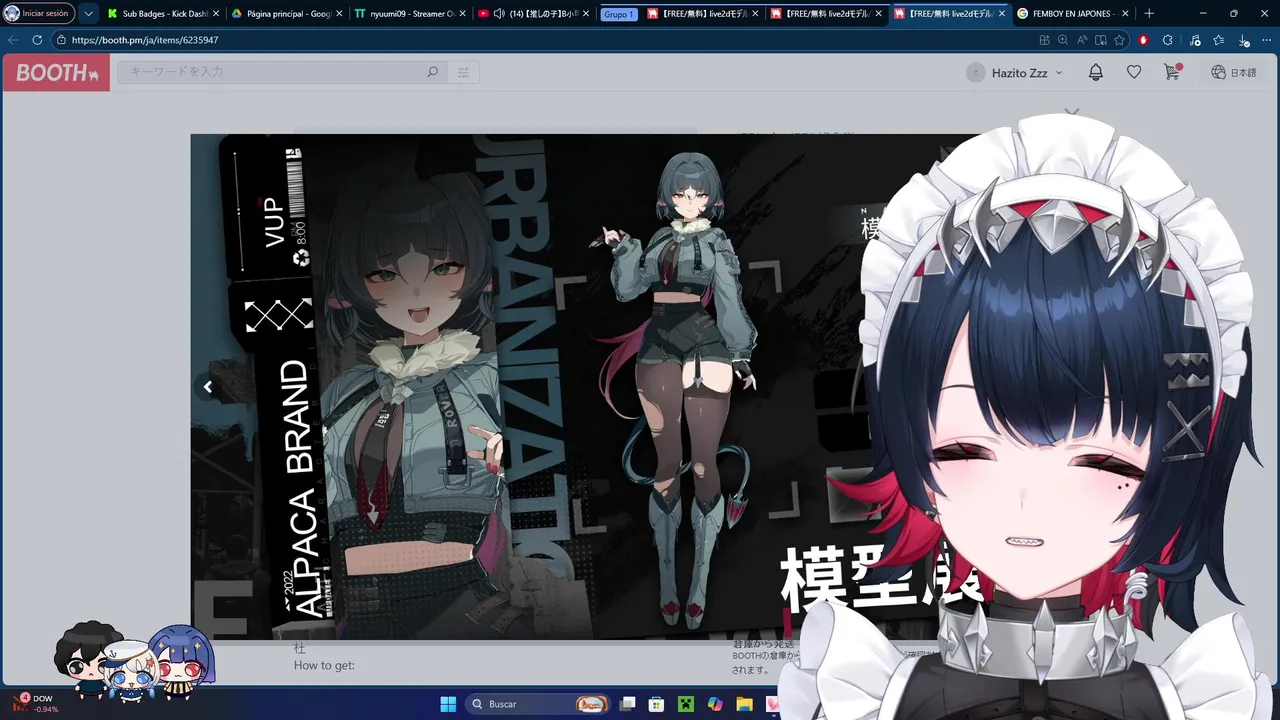Mute audio speaker icon on YouTube tab
Viewport: 1280px width, 720px height.
tap(498, 14)
